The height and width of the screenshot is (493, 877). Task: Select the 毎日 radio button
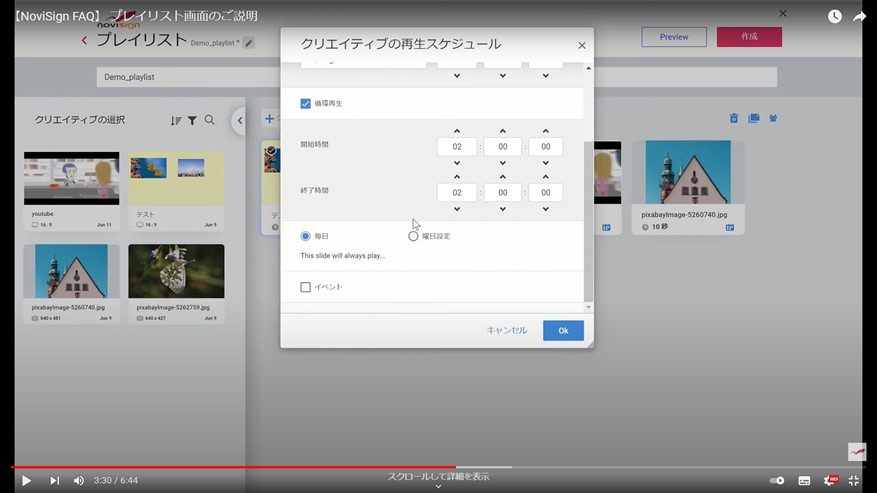coord(305,236)
